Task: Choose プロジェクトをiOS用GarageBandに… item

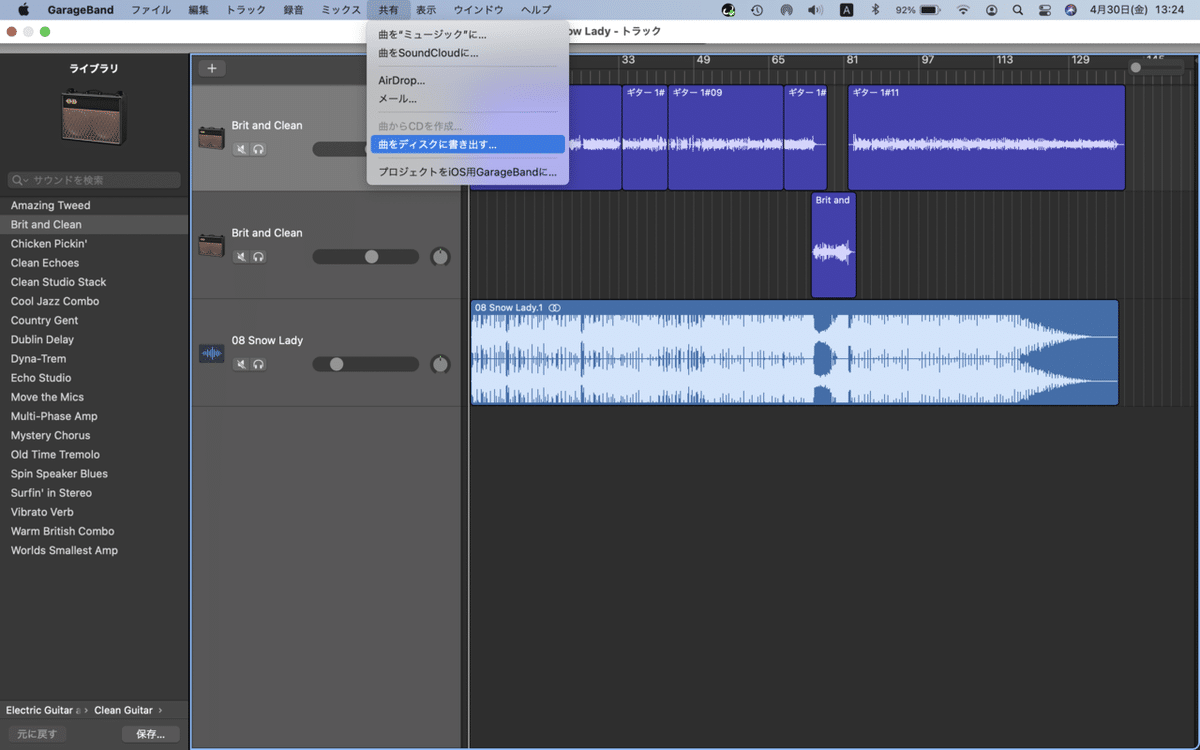Action: 467,172
